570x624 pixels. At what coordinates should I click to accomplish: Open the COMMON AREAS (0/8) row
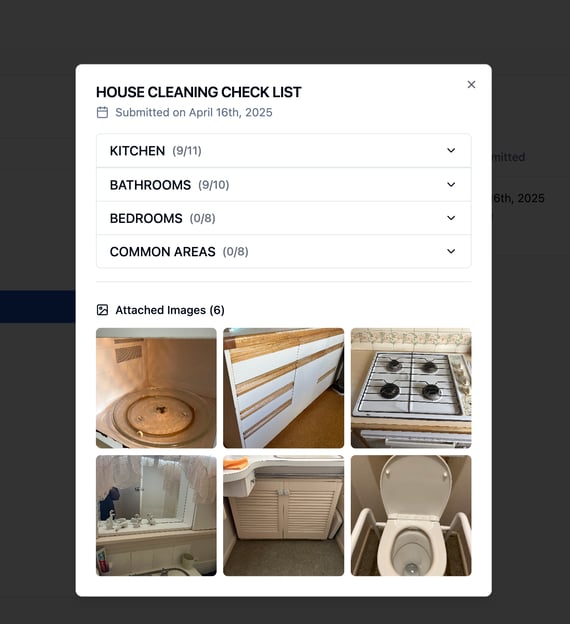point(283,252)
